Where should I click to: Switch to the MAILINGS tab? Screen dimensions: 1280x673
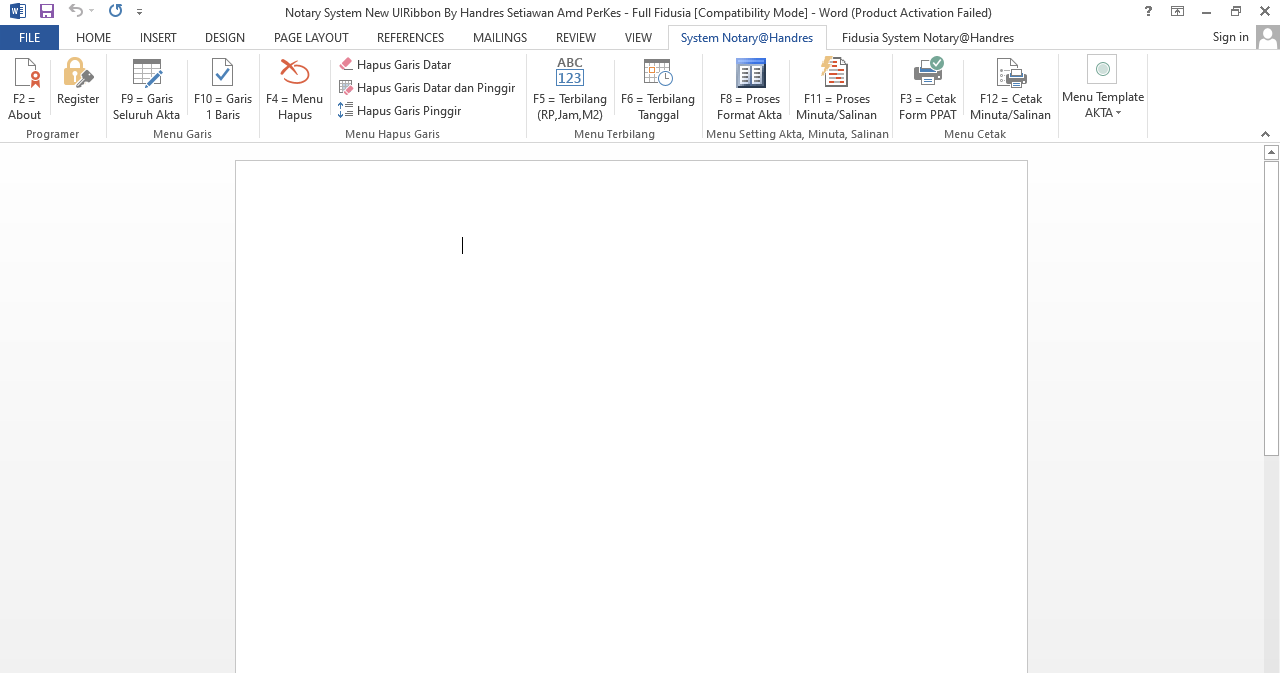click(x=500, y=38)
